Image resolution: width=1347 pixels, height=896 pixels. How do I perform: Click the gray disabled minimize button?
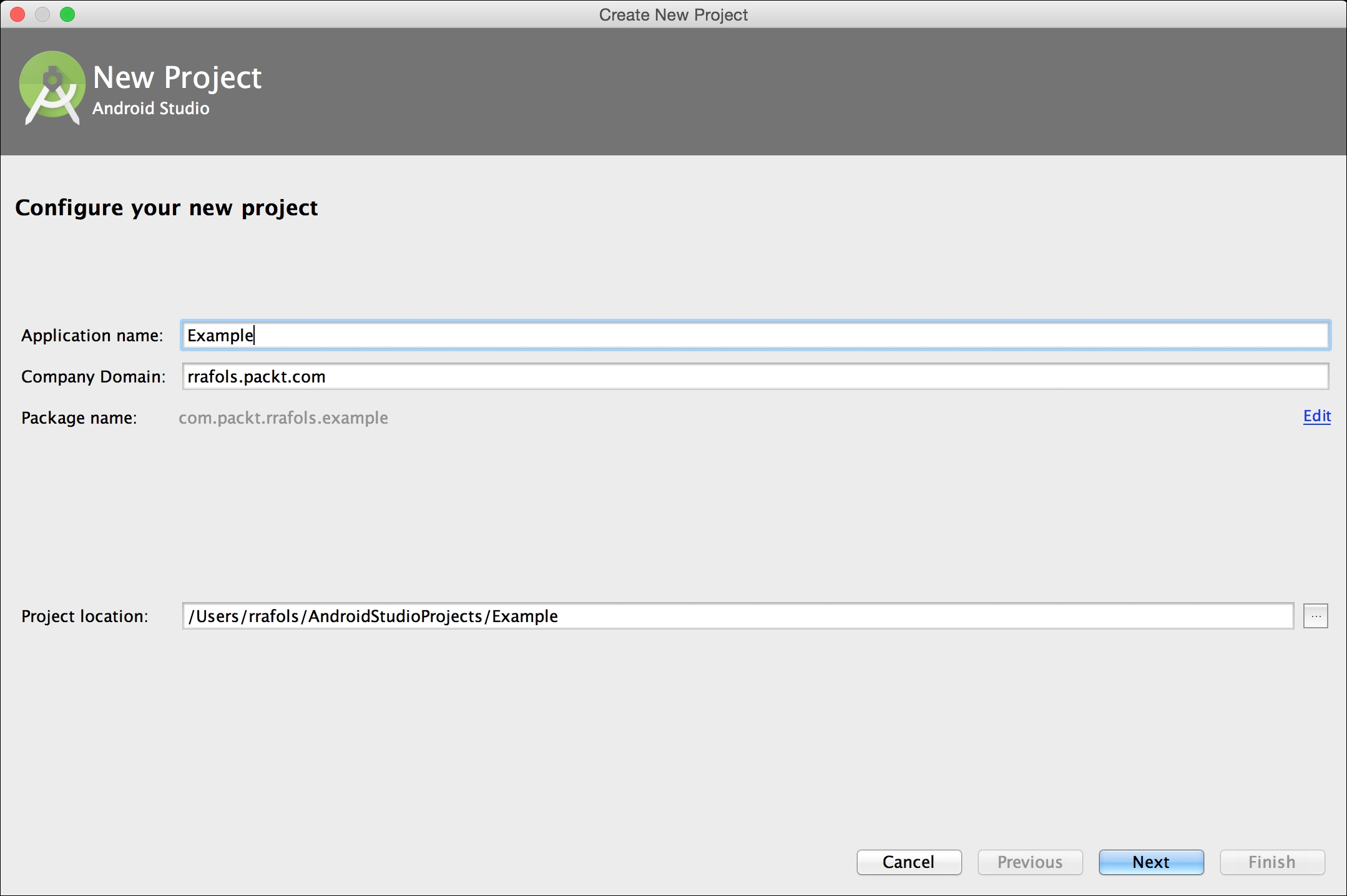pos(42,14)
